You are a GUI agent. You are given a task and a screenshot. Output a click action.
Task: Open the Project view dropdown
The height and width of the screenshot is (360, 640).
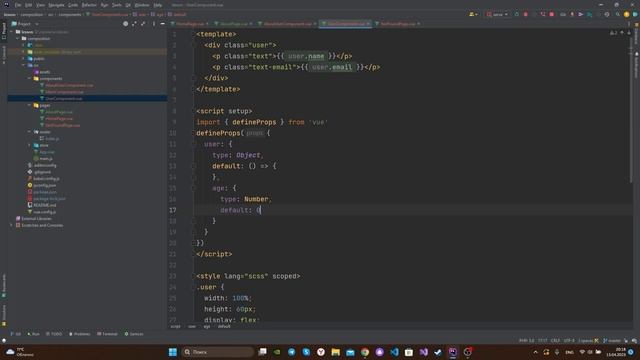coord(25,24)
